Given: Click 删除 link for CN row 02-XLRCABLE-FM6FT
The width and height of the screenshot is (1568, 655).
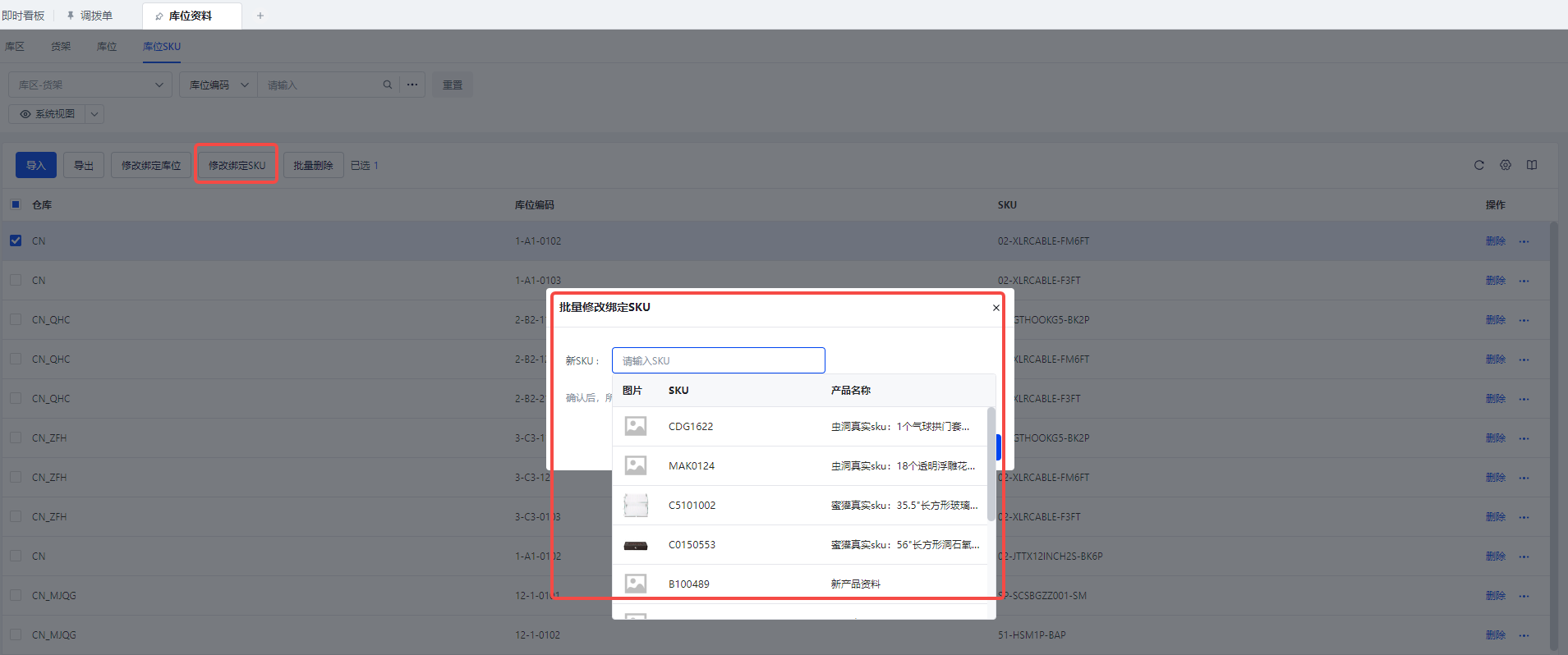Looking at the screenshot, I should point(1496,241).
